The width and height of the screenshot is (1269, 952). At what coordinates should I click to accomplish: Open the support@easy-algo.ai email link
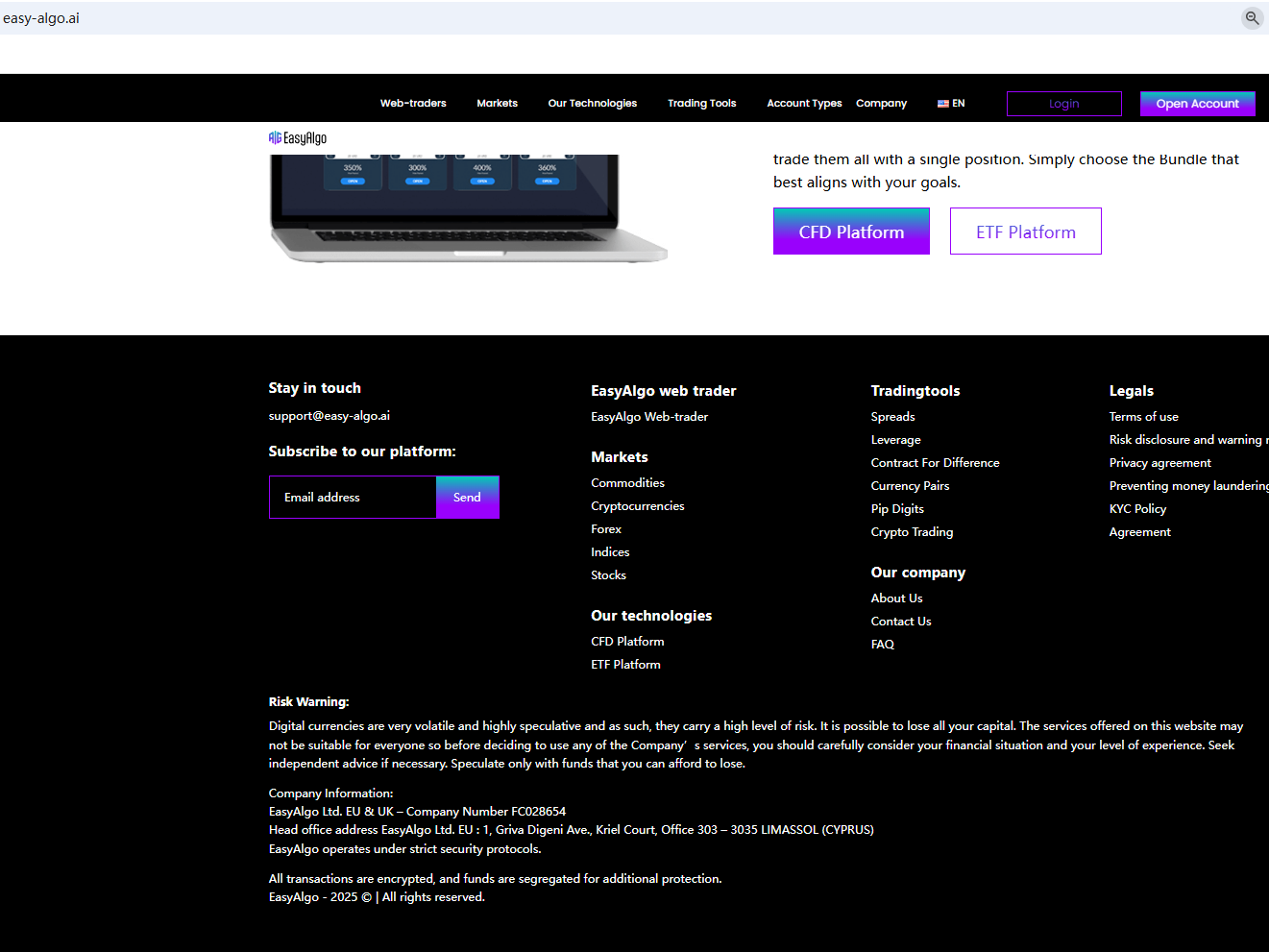point(329,416)
